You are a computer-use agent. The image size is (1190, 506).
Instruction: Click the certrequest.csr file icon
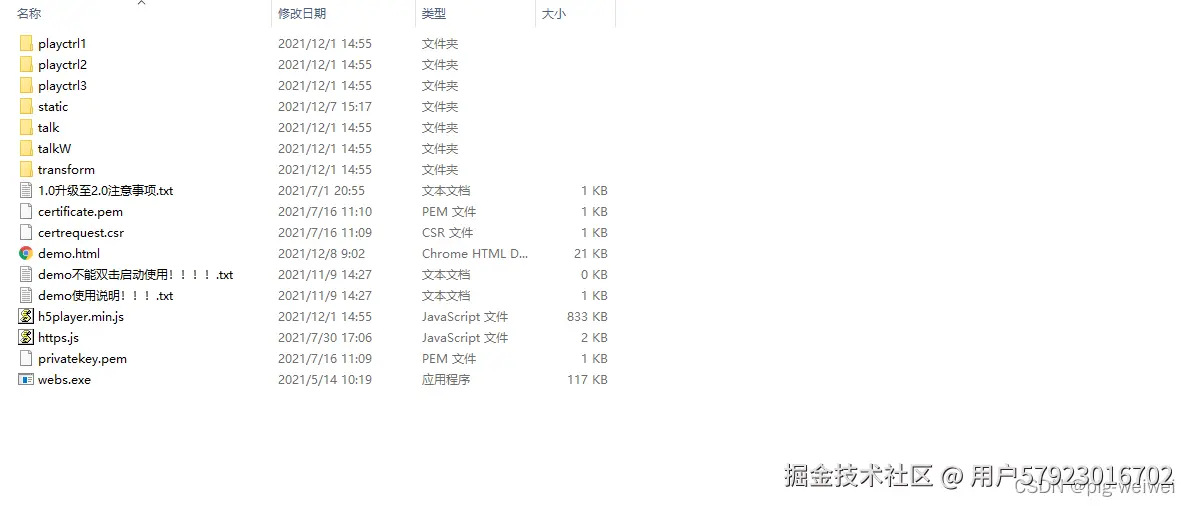[26, 233]
